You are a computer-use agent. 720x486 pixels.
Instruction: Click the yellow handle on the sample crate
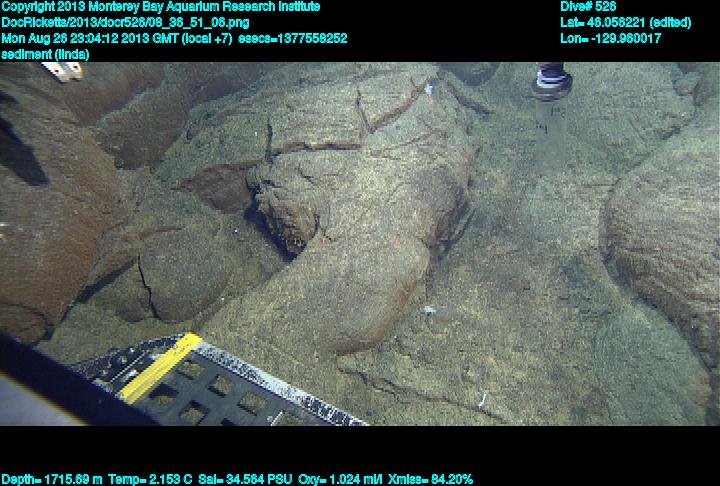click(x=161, y=367)
